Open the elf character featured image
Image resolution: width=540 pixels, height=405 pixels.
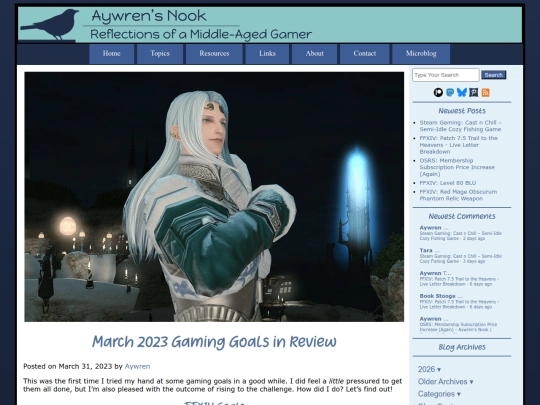[214, 197]
